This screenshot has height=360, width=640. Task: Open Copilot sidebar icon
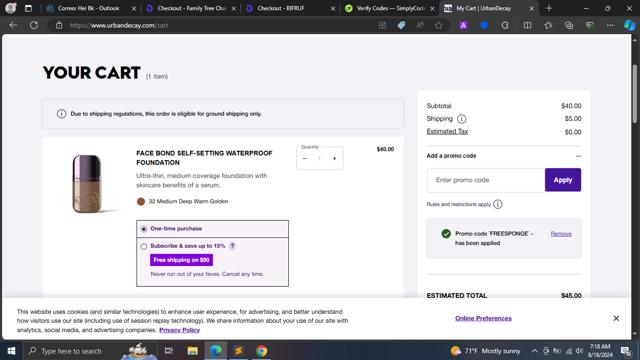click(x=629, y=25)
